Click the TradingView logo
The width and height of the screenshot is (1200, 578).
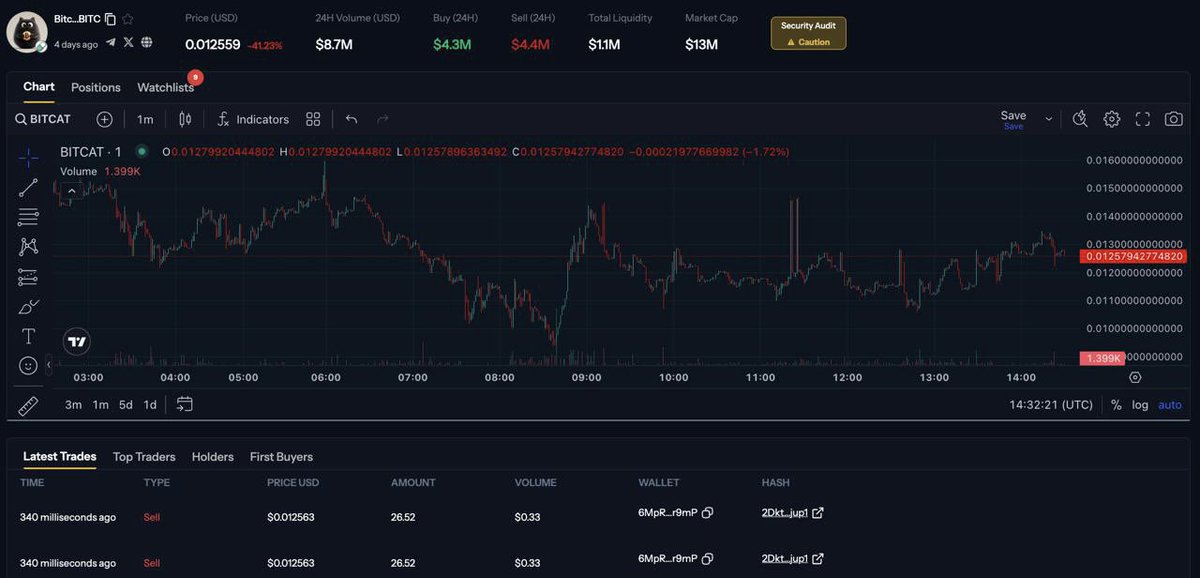(77, 341)
